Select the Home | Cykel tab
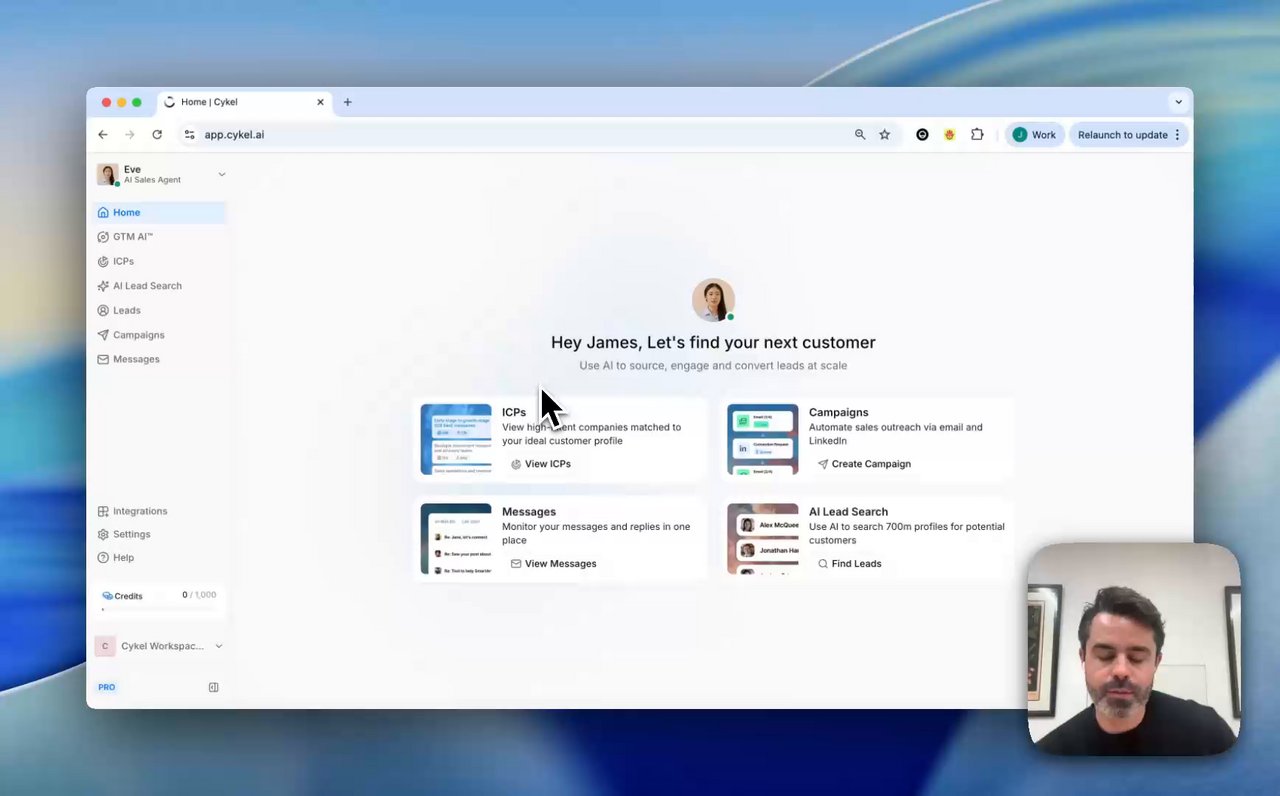 click(244, 102)
